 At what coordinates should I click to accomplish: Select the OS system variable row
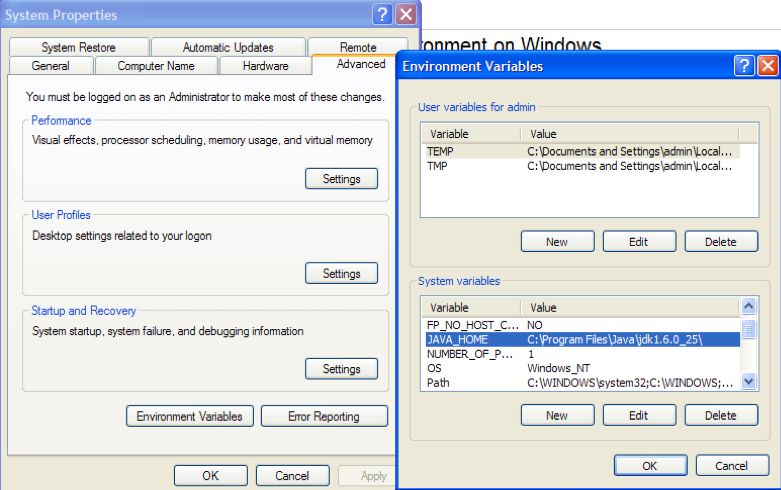583,368
